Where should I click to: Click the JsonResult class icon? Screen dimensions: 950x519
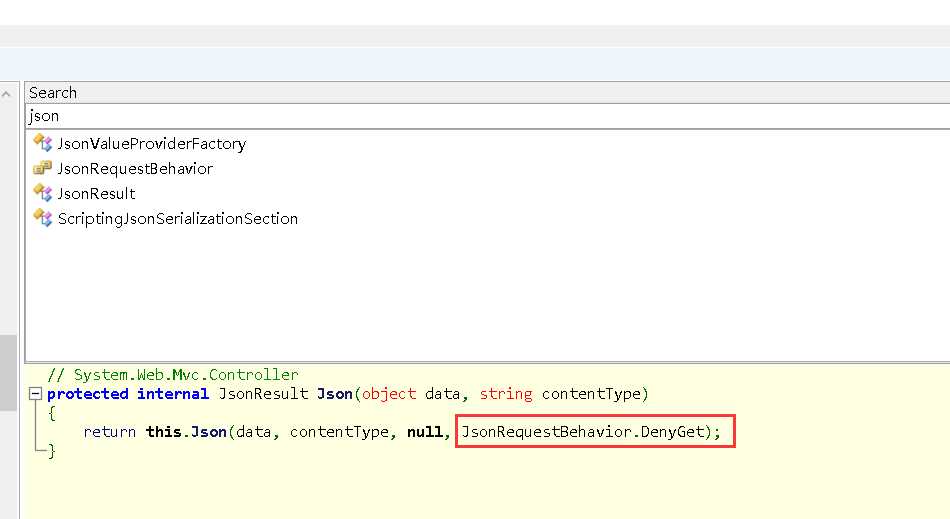tap(42, 193)
